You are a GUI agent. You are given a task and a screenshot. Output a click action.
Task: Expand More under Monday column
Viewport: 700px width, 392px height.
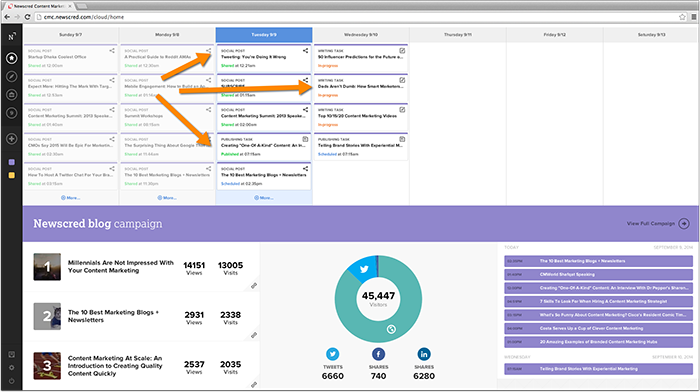tap(167, 197)
